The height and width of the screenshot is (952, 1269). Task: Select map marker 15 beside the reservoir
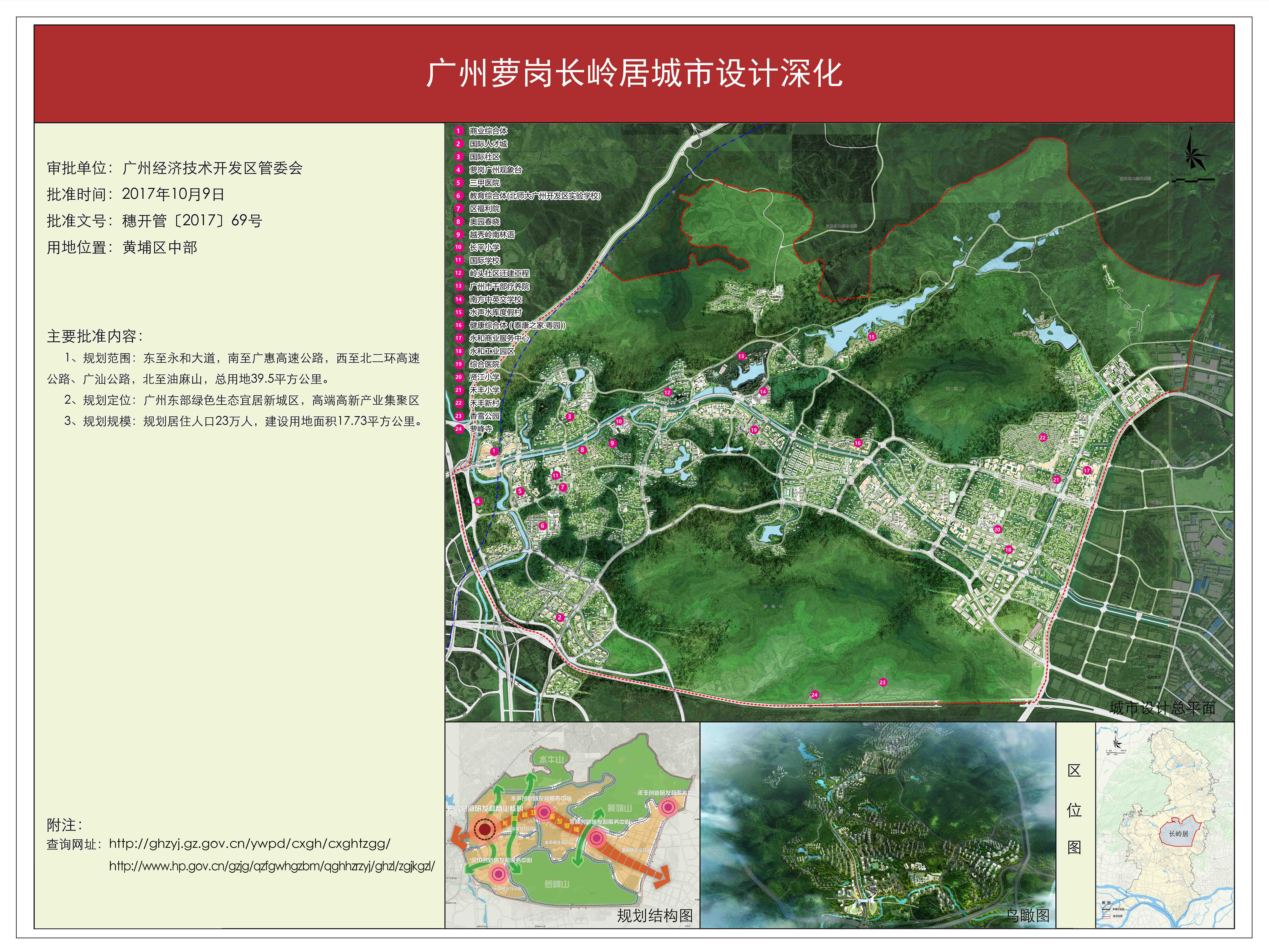(x=872, y=337)
